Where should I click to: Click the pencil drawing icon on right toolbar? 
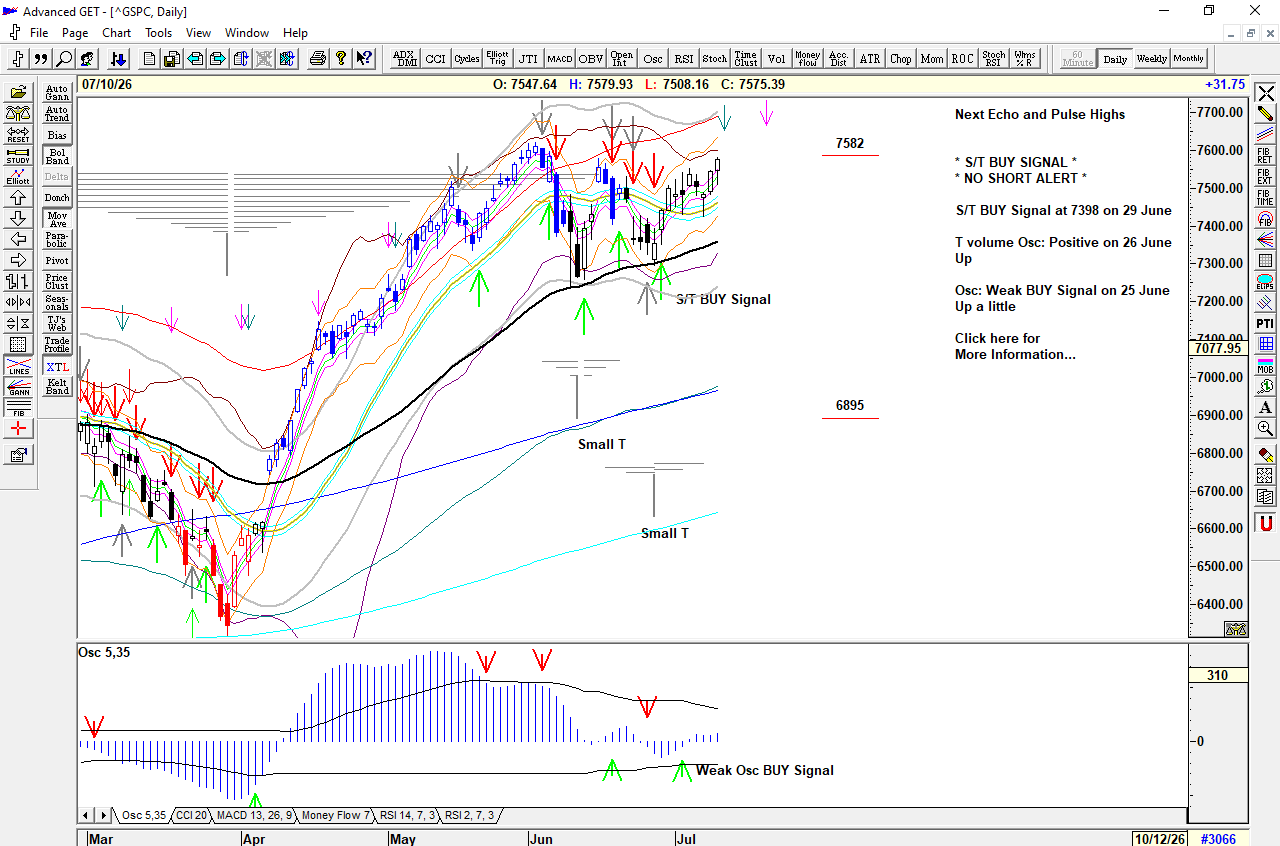pyautogui.click(x=1265, y=114)
